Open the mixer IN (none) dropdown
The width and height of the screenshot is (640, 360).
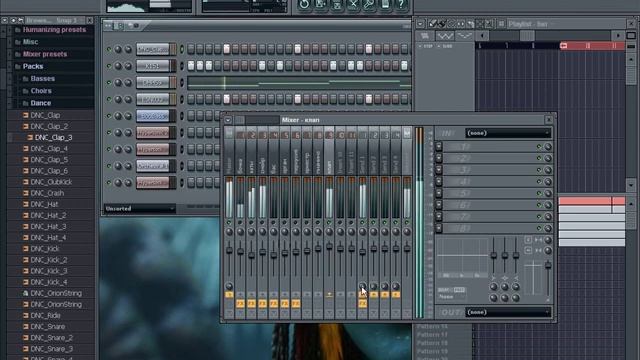(508, 133)
